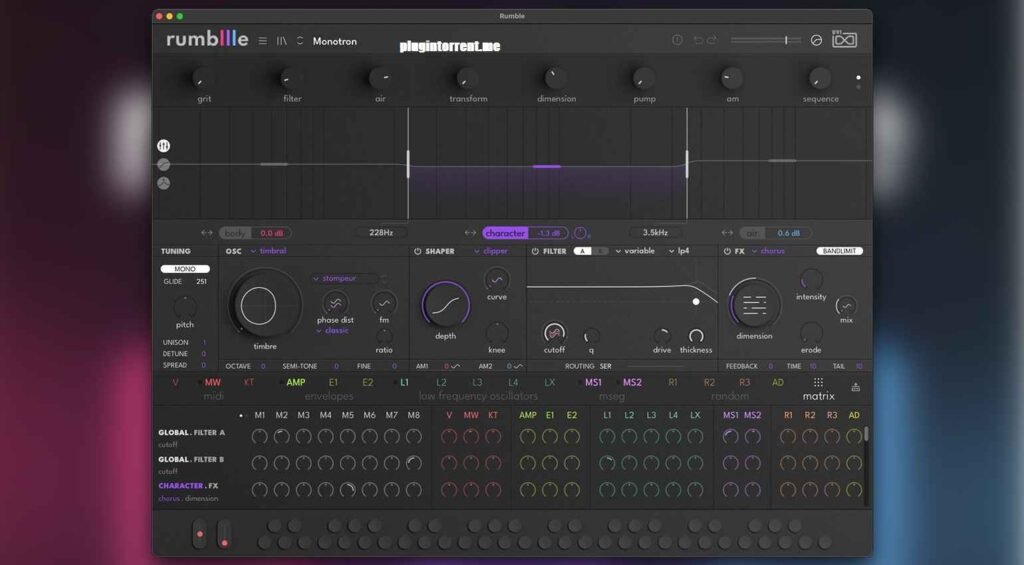The height and width of the screenshot is (565, 1024).
Task: Open the OSC timbral type dropdown
Action: [268, 251]
